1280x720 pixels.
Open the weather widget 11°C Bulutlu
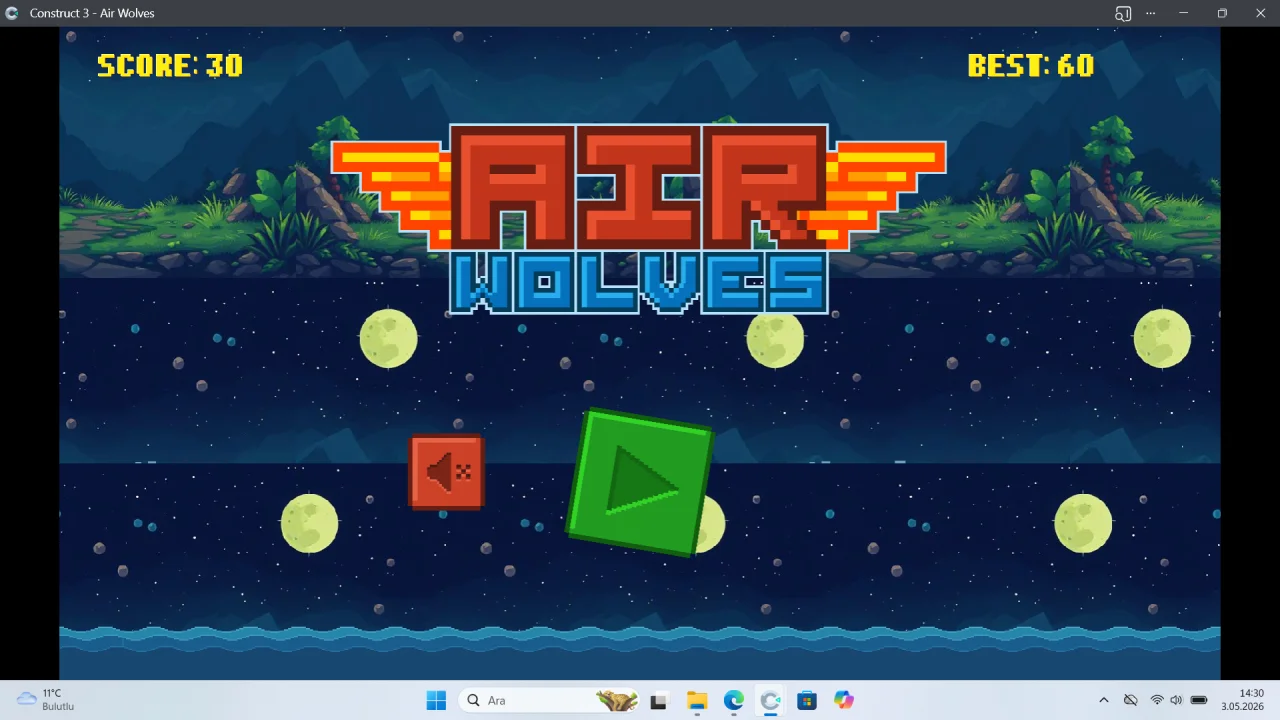click(x=46, y=700)
